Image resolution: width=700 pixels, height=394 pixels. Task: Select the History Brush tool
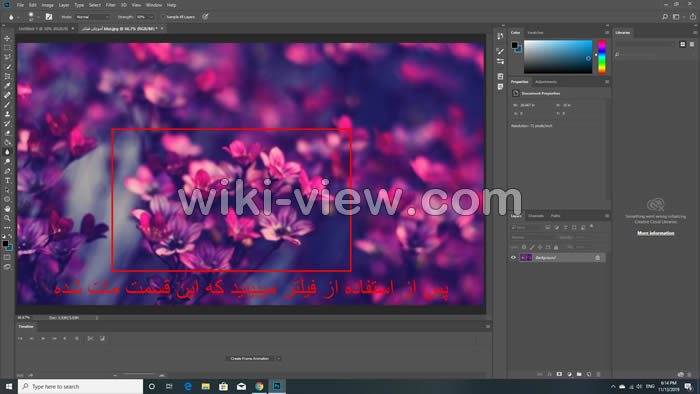pos(7,124)
